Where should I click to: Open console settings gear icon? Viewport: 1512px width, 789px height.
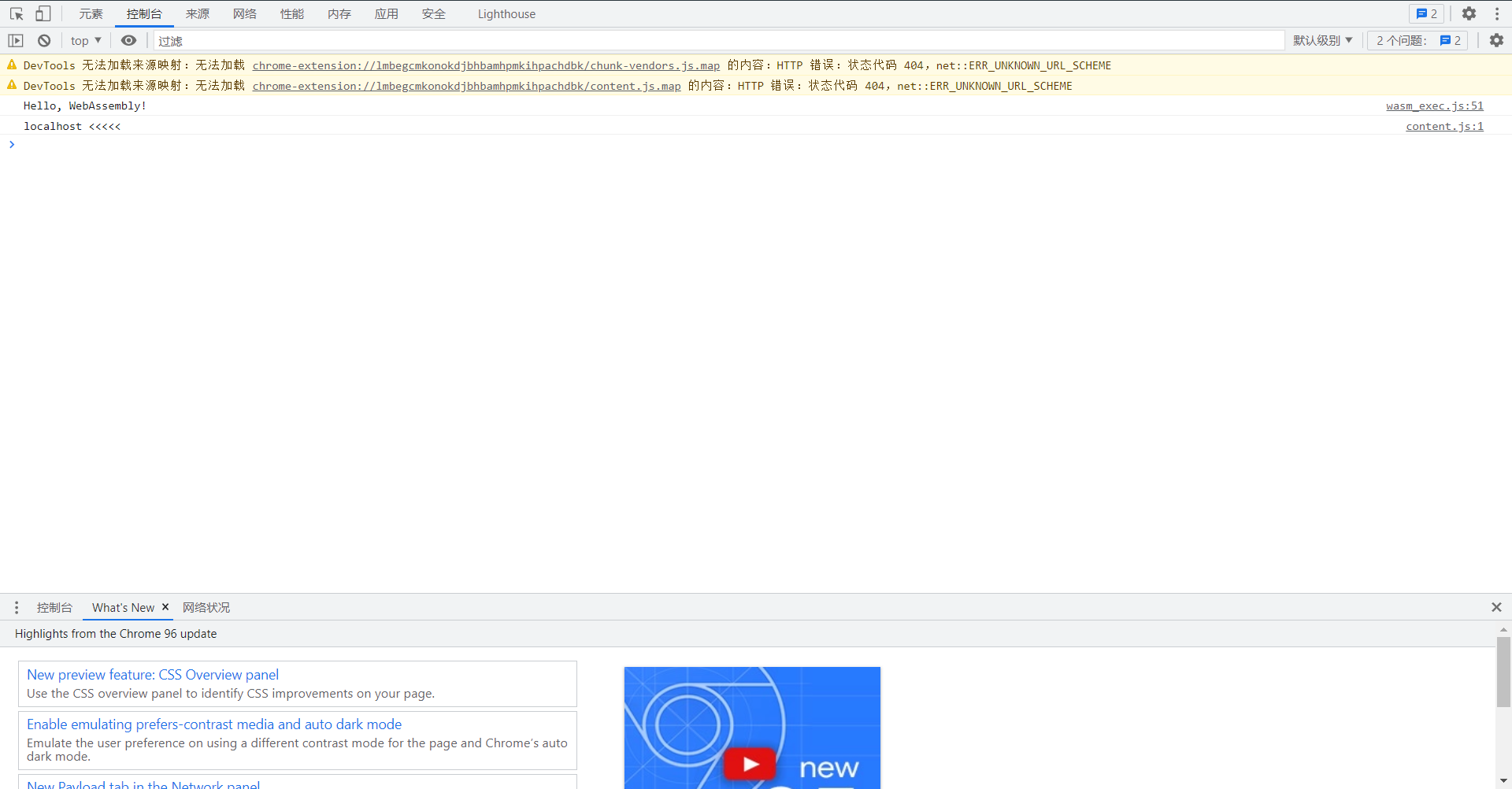(x=1496, y=40)
